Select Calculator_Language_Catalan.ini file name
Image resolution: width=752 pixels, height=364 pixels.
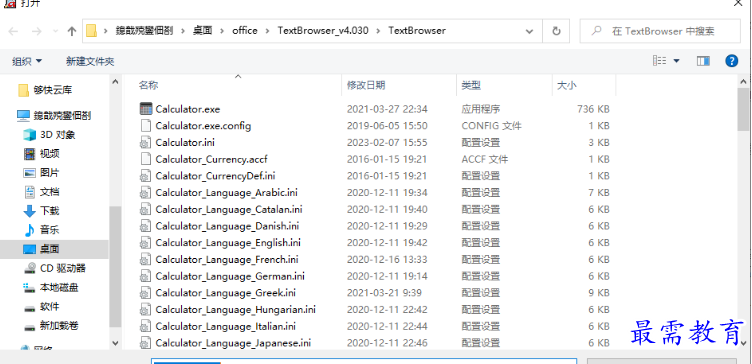pyautogui.click(x=229, y=210)
